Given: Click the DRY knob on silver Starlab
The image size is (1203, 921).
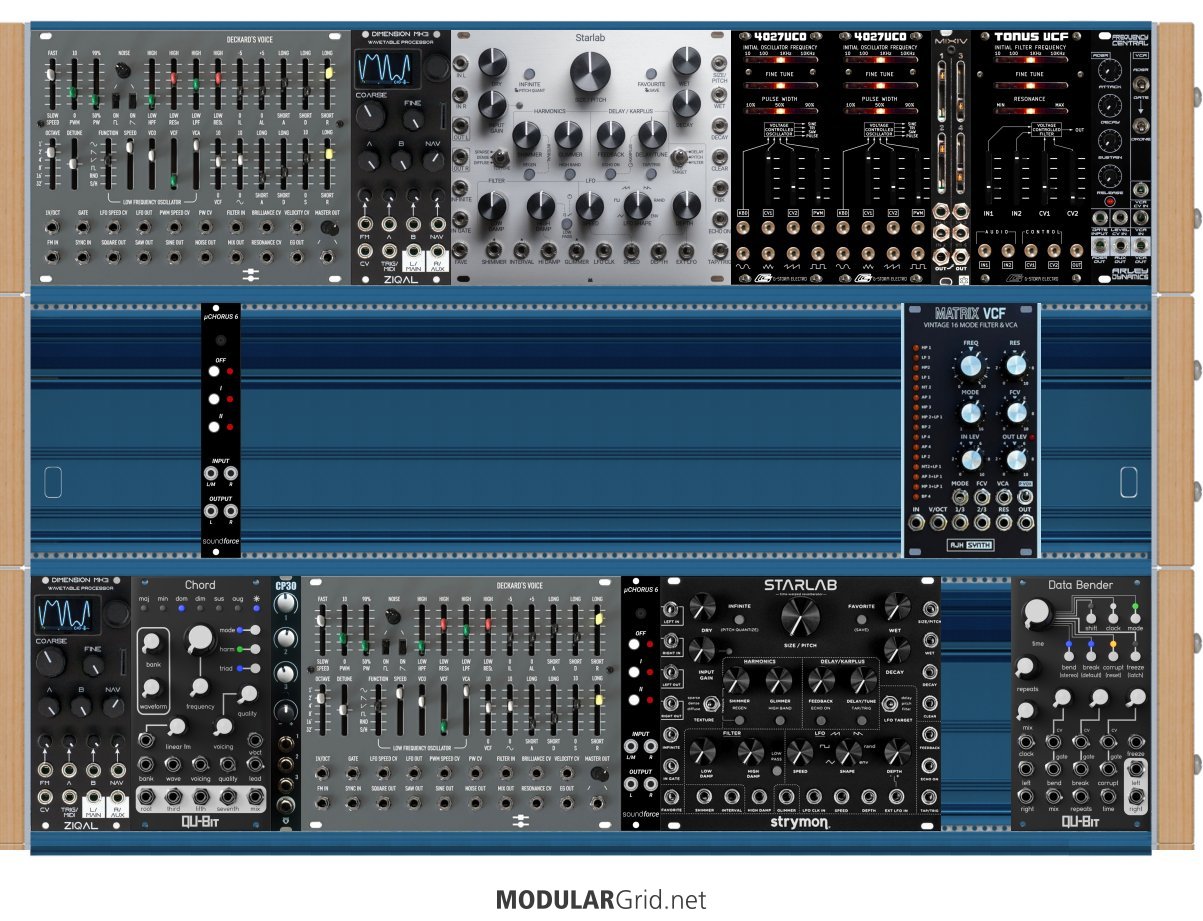Looking at the screenshot, I should click(491, 63).
